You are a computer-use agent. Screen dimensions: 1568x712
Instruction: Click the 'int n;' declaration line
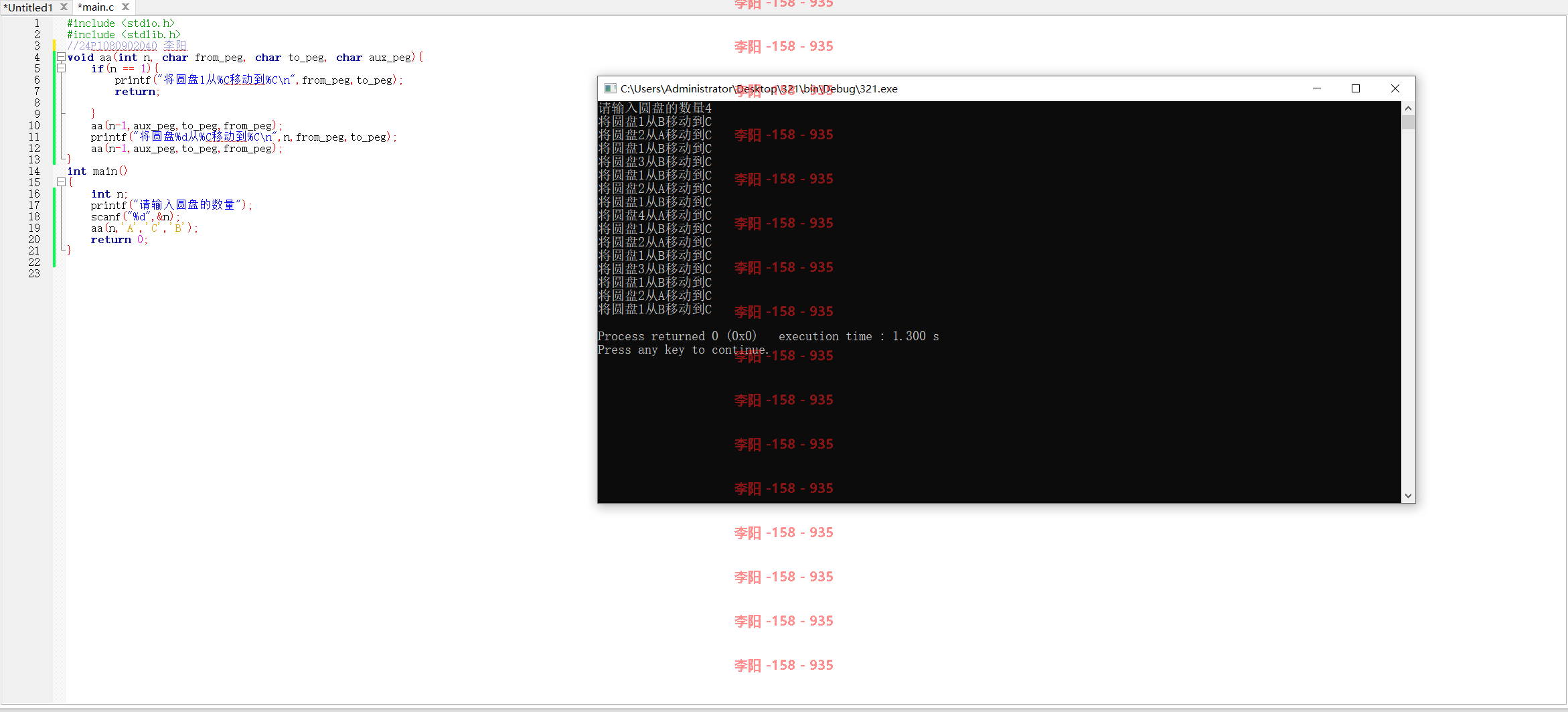coord(109,194)
